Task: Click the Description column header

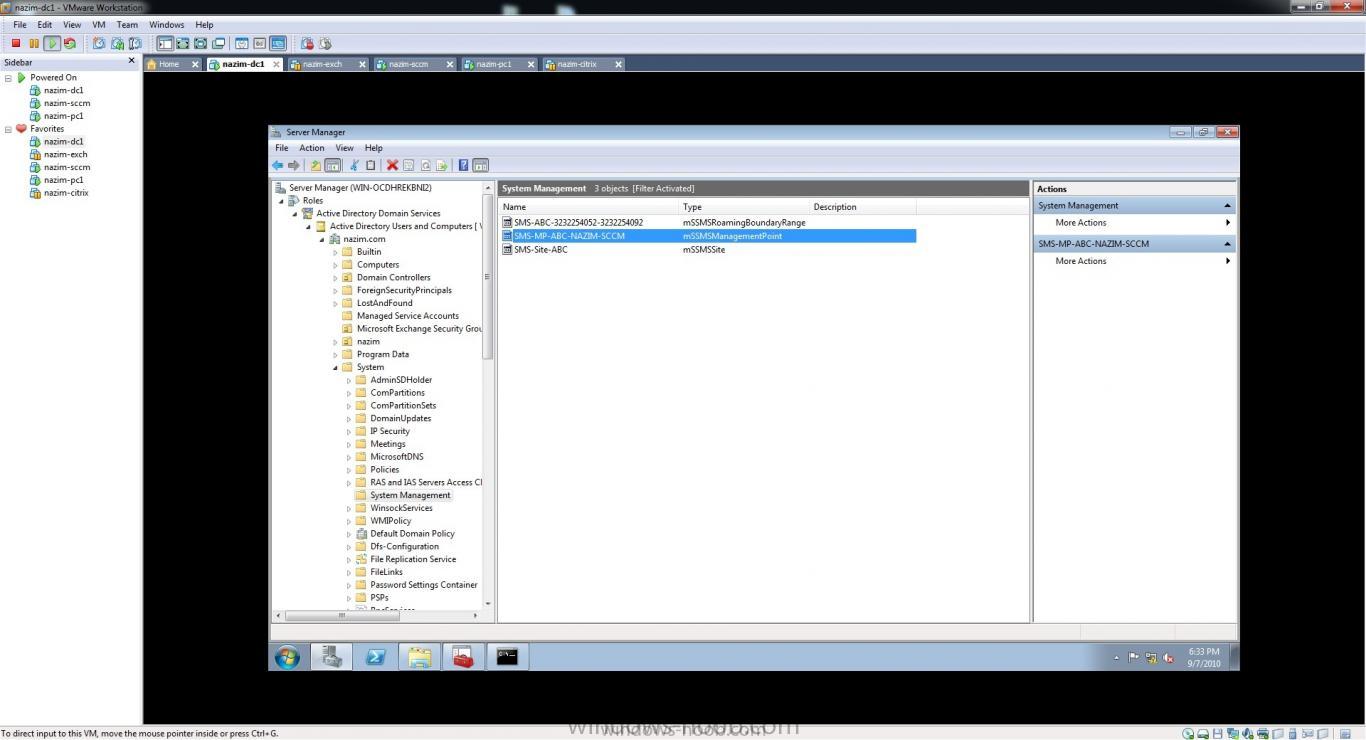Action: 862,207
